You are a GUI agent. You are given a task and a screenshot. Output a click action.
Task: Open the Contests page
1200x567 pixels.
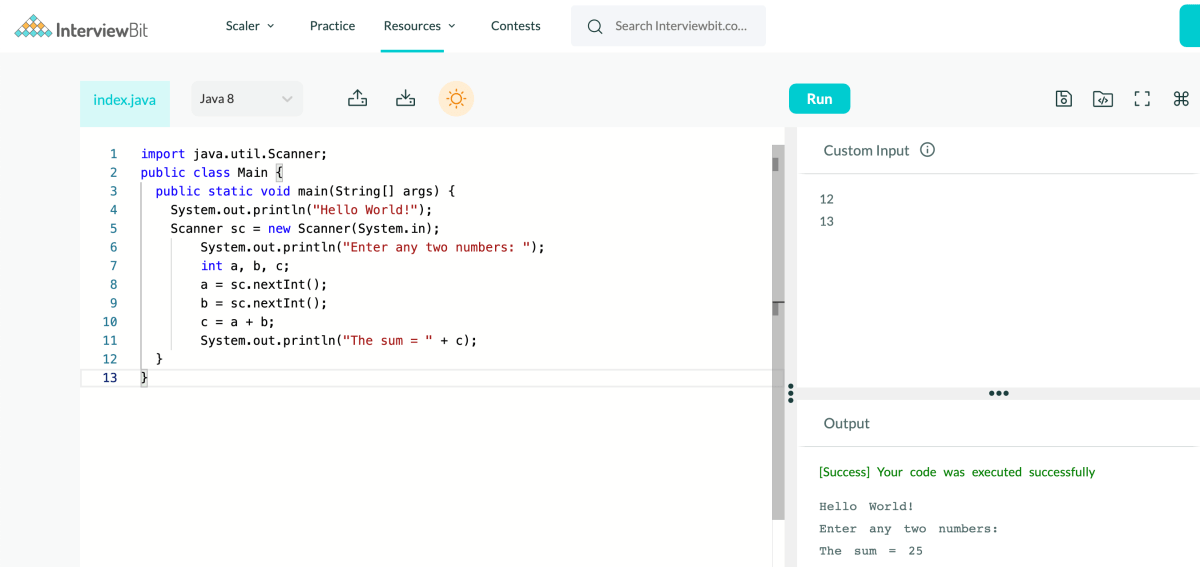tap(516, 26)
